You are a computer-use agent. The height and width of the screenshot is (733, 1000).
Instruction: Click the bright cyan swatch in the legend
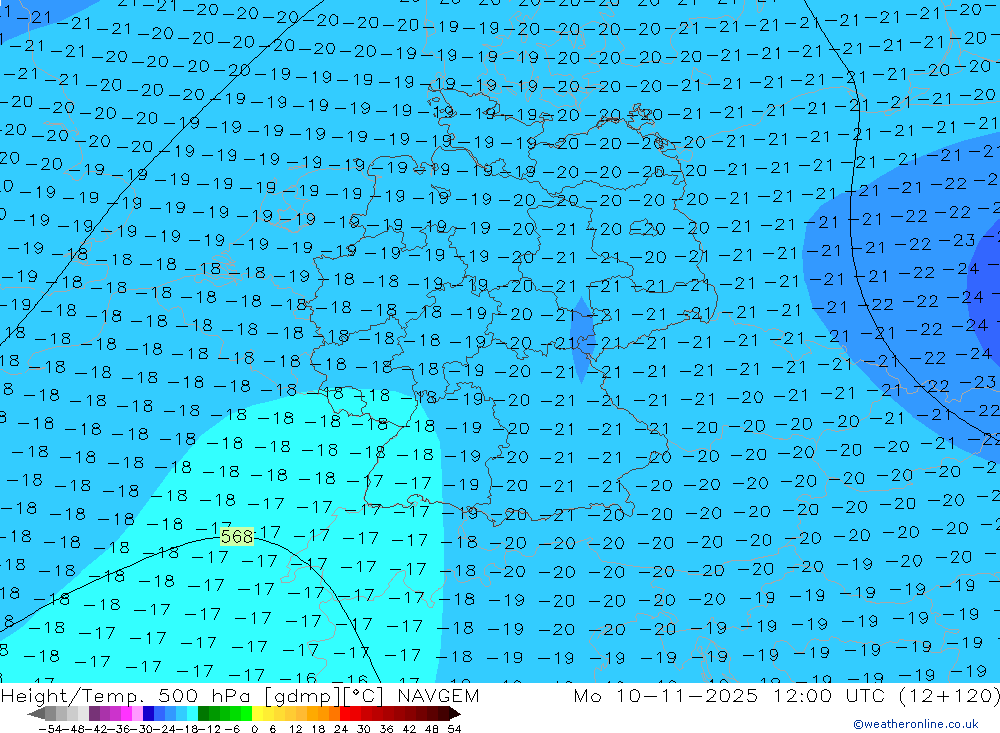coord(192,713)
